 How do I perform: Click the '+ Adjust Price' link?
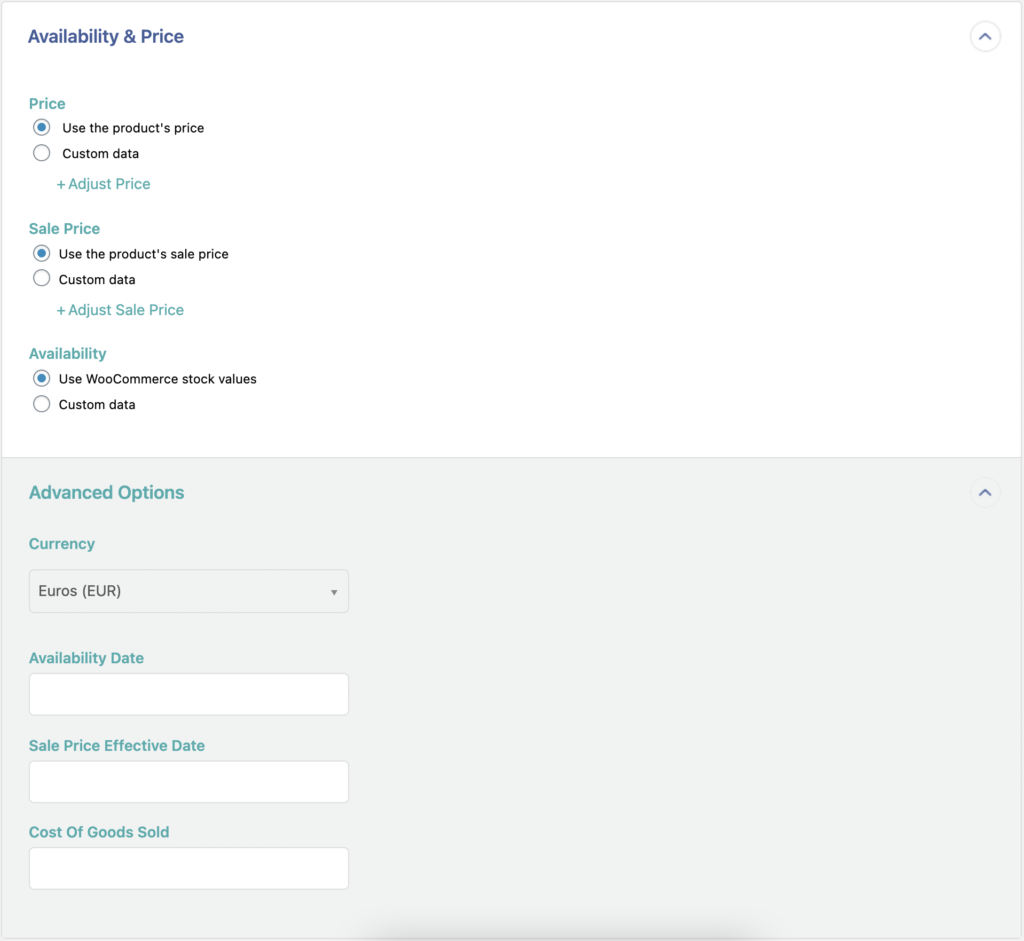pos(104,184)
